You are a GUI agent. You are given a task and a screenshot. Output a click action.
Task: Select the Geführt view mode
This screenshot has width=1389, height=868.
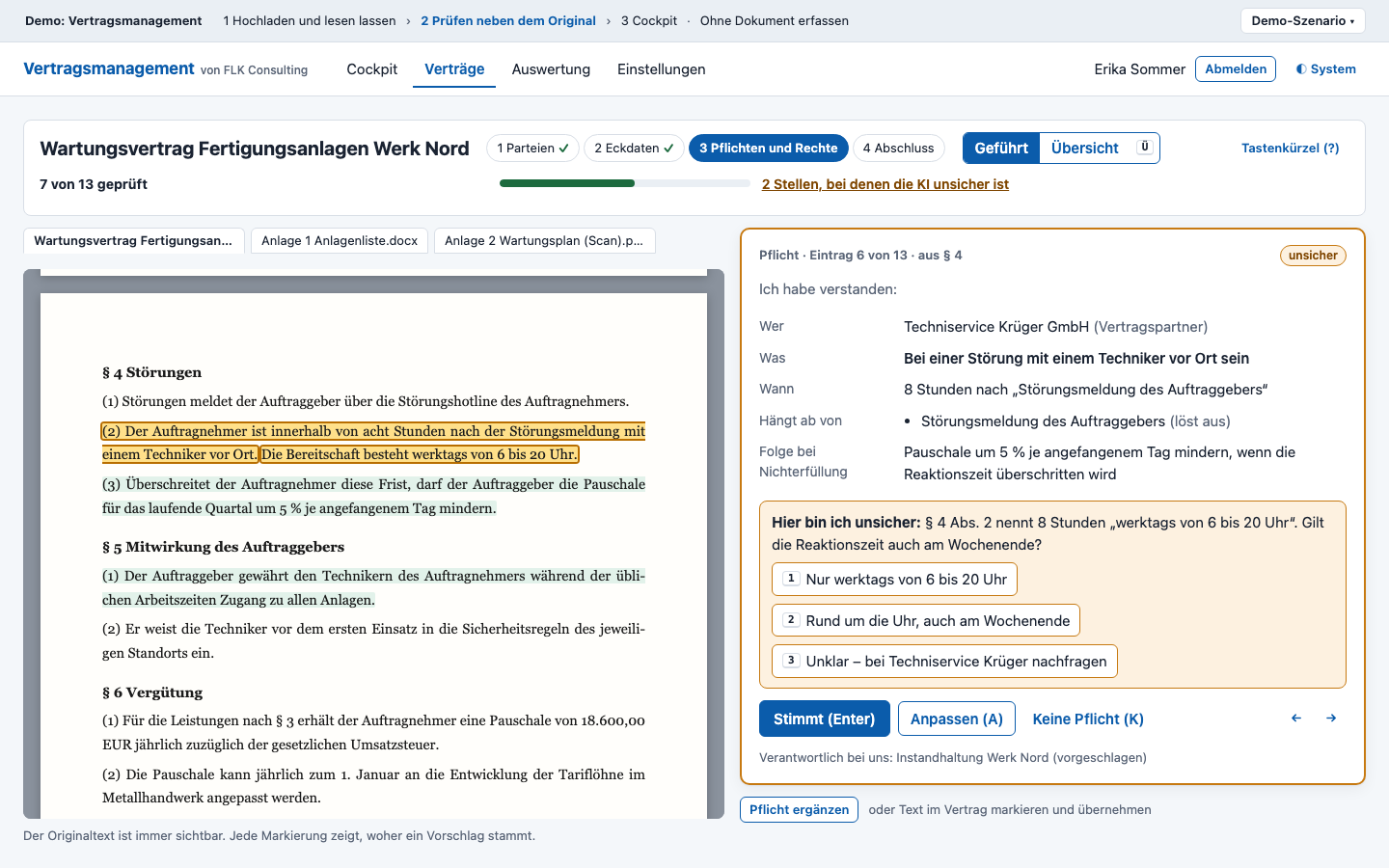pos(1001,149)
